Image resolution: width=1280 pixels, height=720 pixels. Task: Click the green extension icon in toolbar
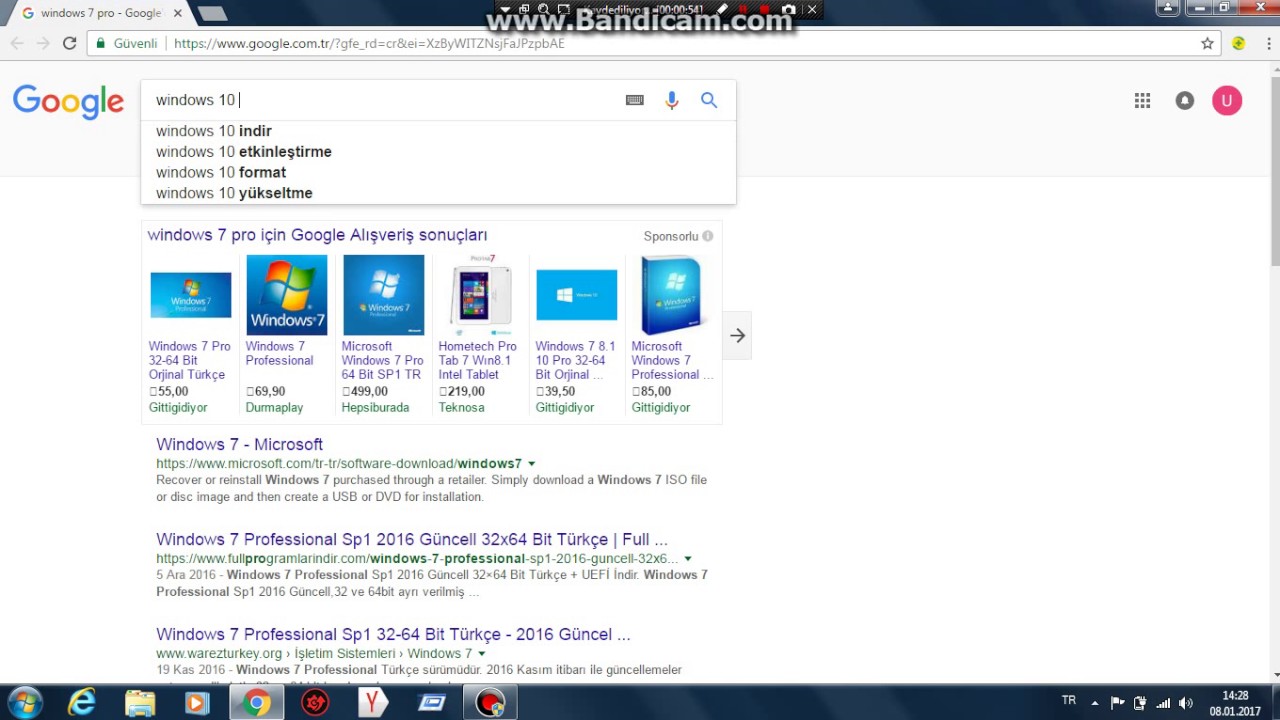(1239, 43)
